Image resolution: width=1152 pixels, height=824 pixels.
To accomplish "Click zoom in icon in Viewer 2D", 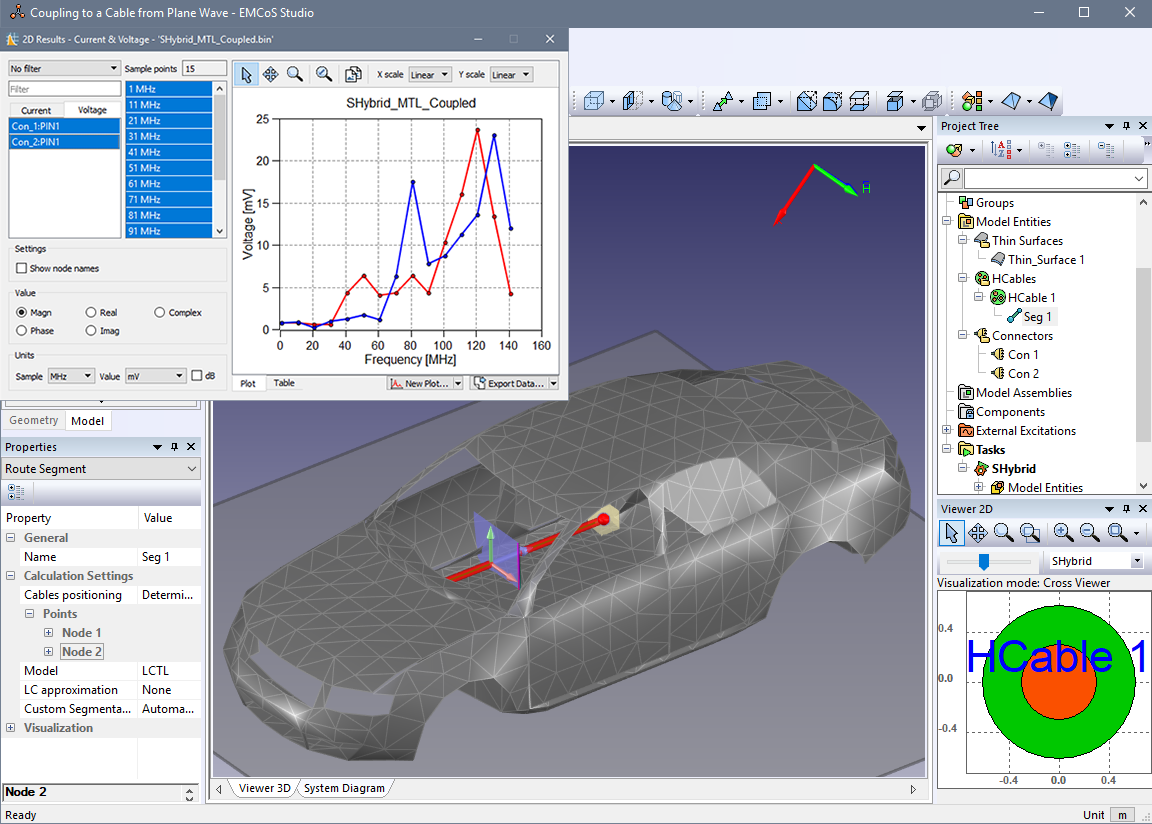I will (1063, 533).
